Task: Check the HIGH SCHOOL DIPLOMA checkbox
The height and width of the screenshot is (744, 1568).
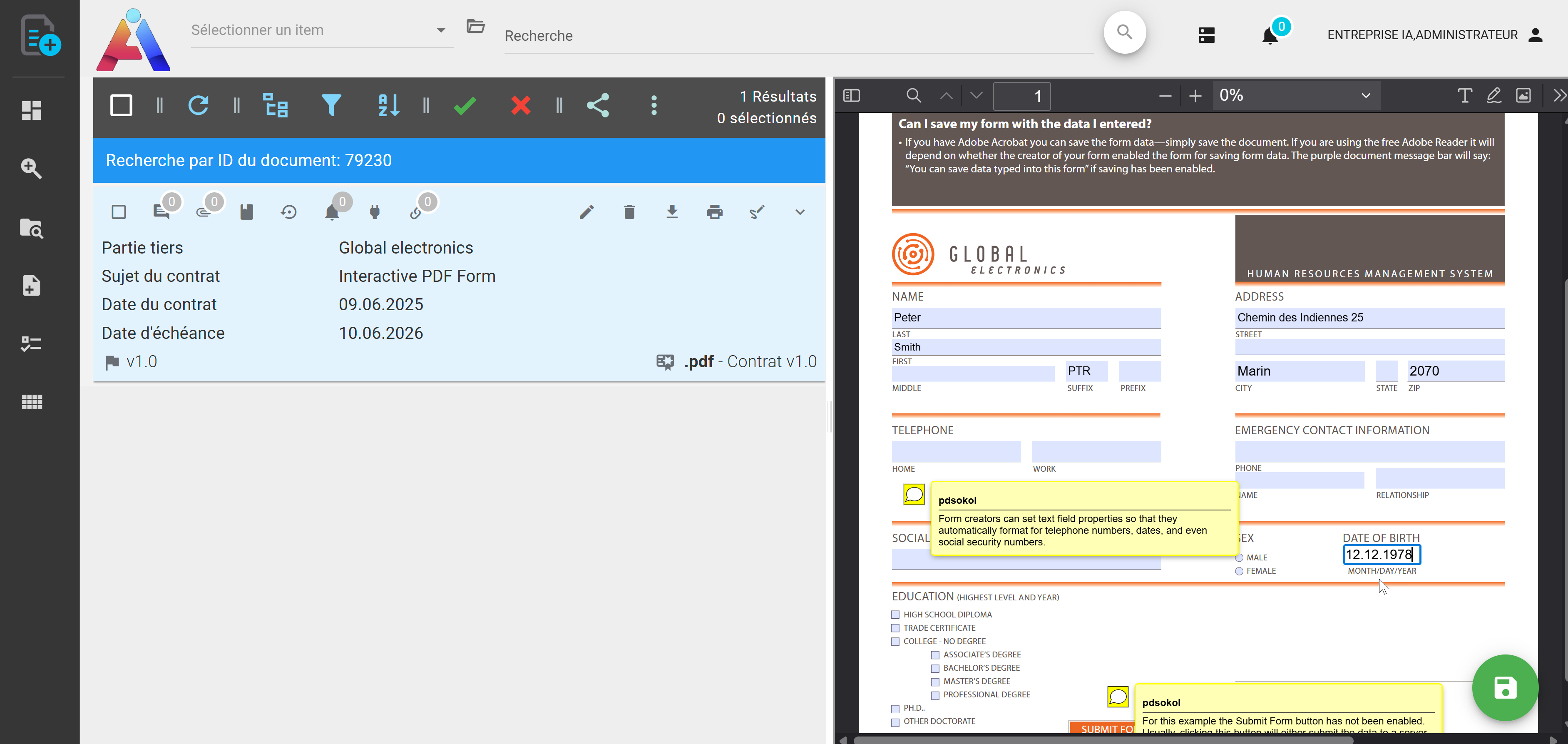Action: [x=895, y=615]
